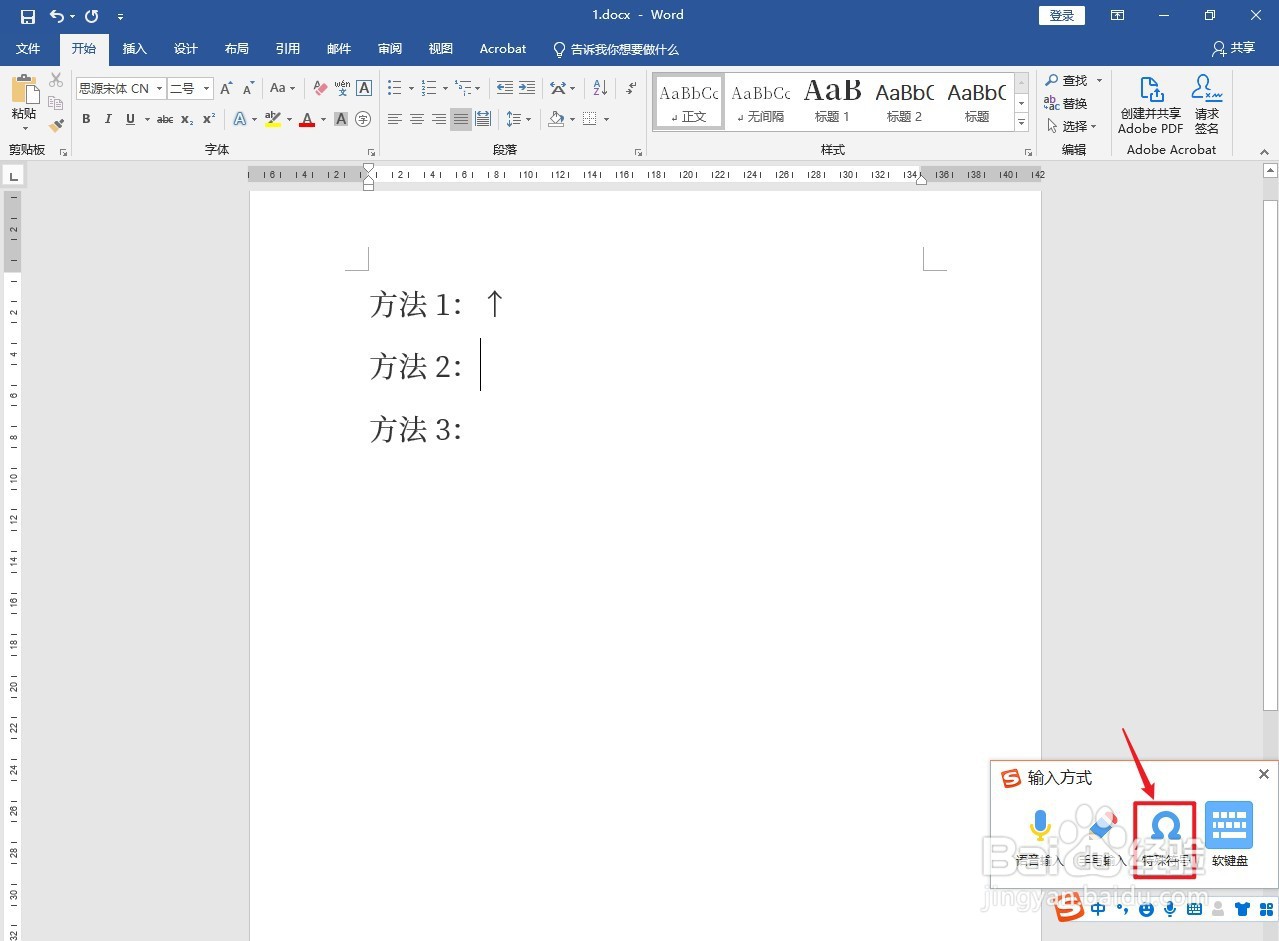1279x941 pixels.
Task: Click the 共享 share button
Action: tap(1232, 48)
